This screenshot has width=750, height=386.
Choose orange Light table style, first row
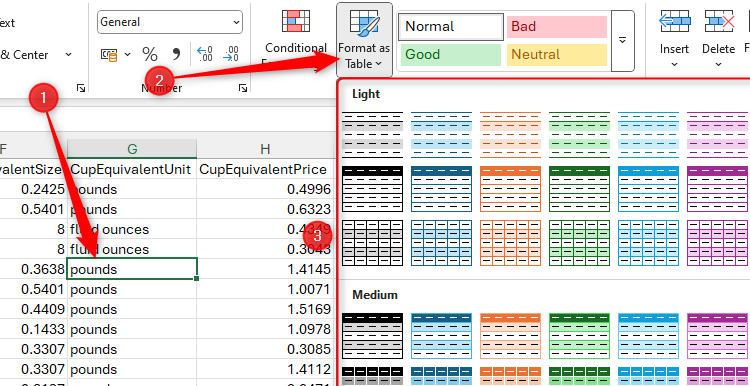[510, 135]
